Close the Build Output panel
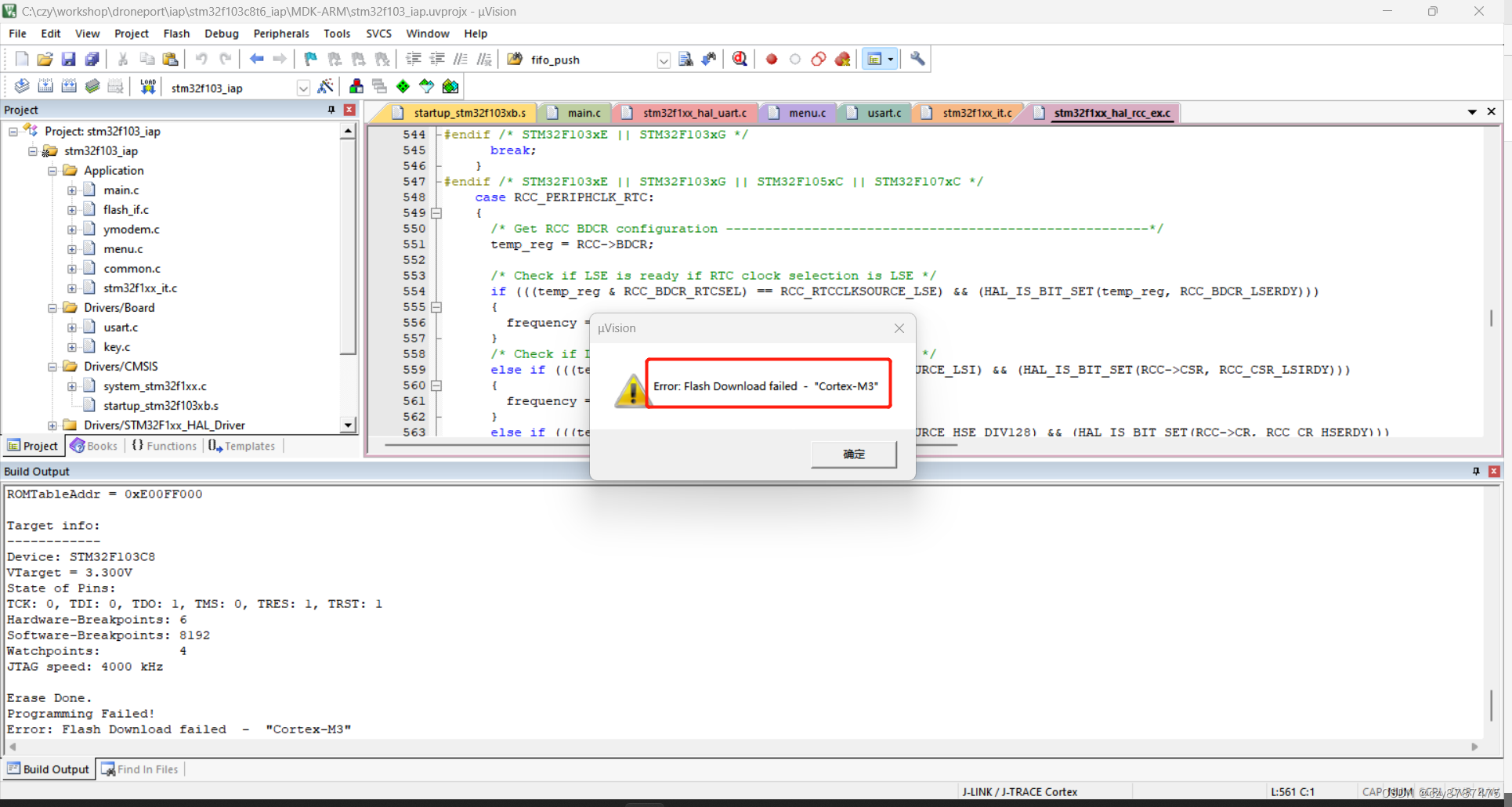This screenshot has height=807, width=1512. 1494,471
